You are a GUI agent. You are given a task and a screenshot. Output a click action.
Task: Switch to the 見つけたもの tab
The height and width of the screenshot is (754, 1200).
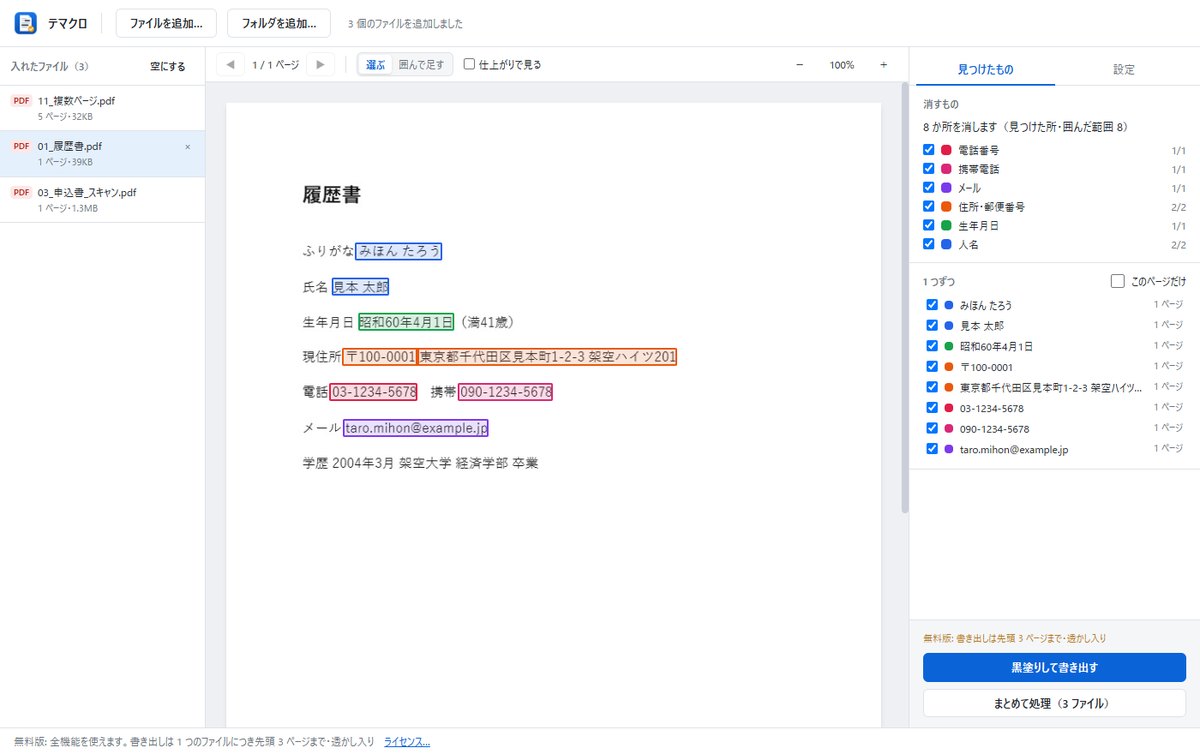pyautogui.click(x=985, y=69)
